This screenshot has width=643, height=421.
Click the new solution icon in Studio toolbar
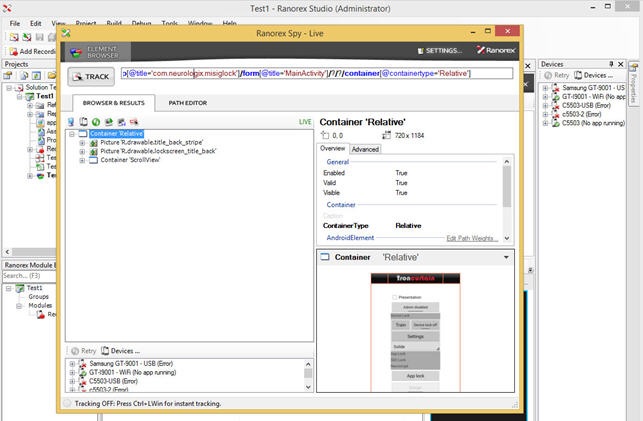[x=14, y=37]
